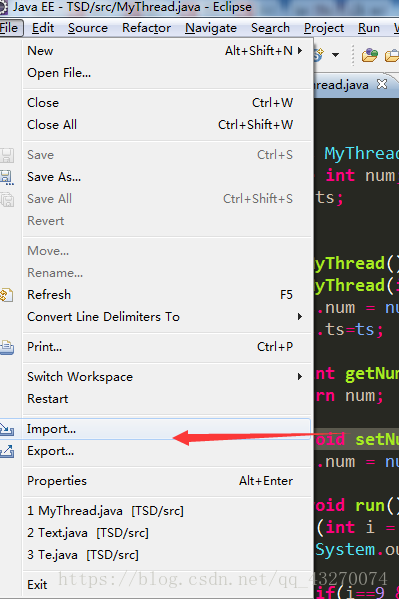Select the Move... entry
399x599 pixels.
click(167, 251)
